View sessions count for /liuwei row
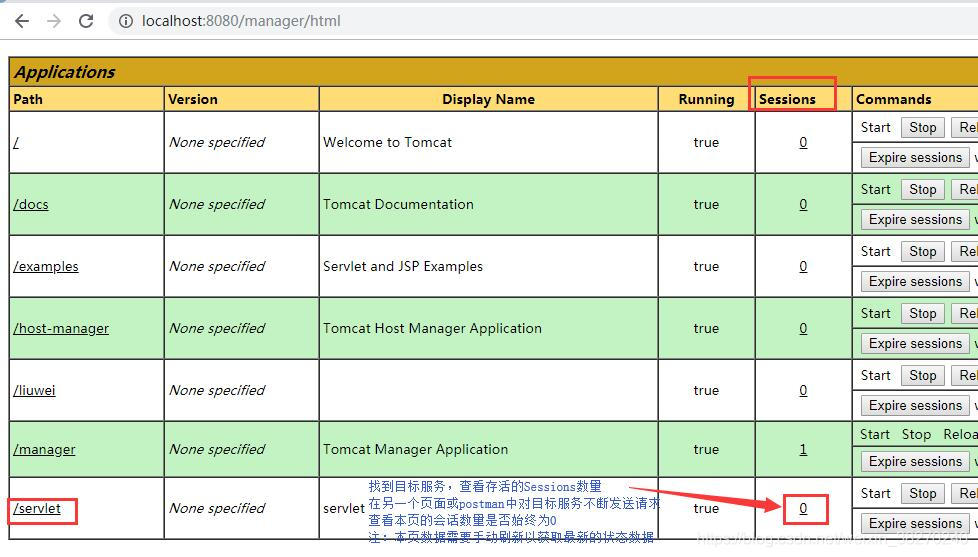978x557 pixels. click(x=803, y=390)
